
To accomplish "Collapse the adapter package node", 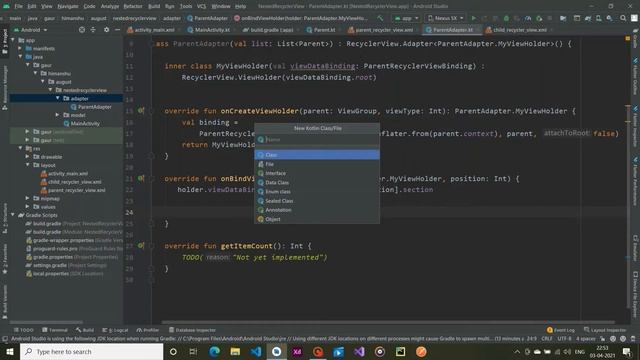I will click(x=58, y=98).
